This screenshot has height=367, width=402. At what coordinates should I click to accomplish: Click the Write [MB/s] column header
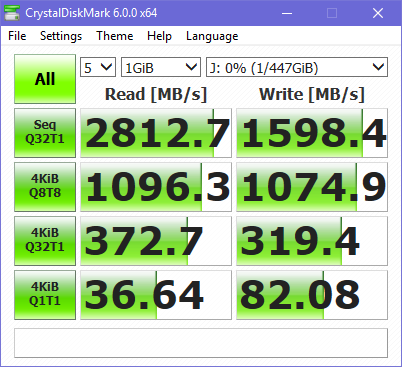[x=312, y=94]
